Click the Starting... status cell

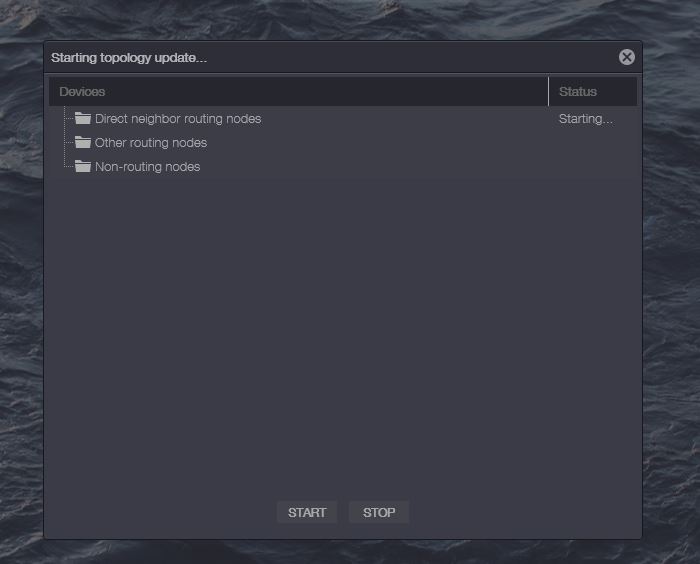586,119
